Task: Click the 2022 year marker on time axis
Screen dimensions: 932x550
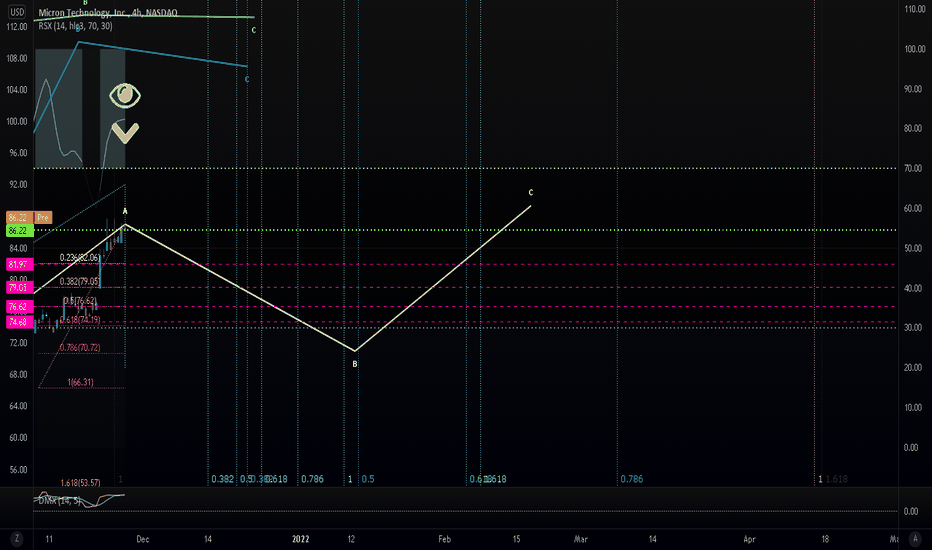Action: pyautogui.click(x=301, y=539)
